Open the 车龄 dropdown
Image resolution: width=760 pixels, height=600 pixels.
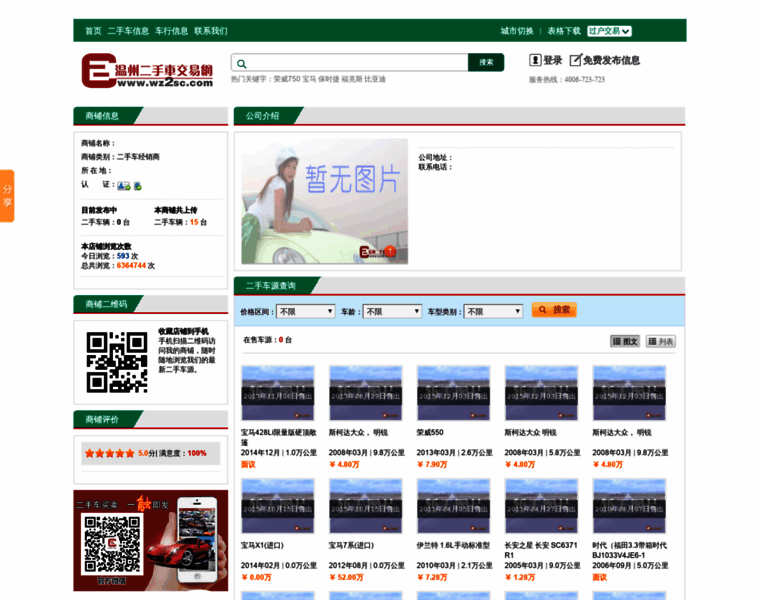click(392, 311)
